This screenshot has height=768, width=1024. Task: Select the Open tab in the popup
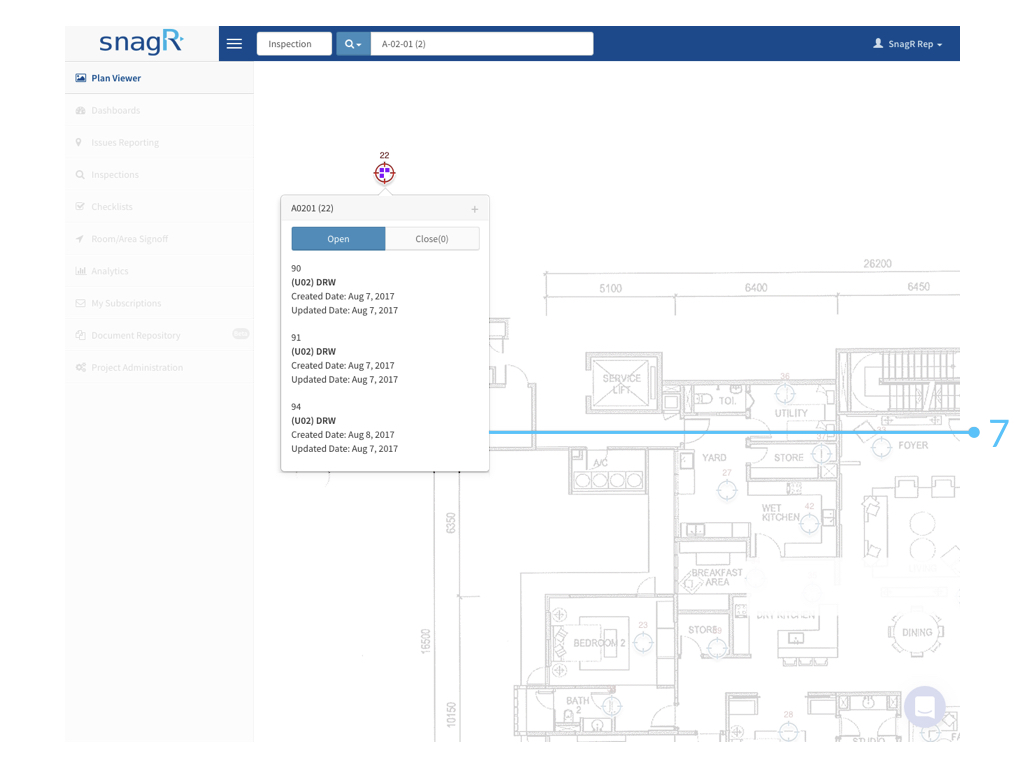pyautogui.click(x=338, y=239)
